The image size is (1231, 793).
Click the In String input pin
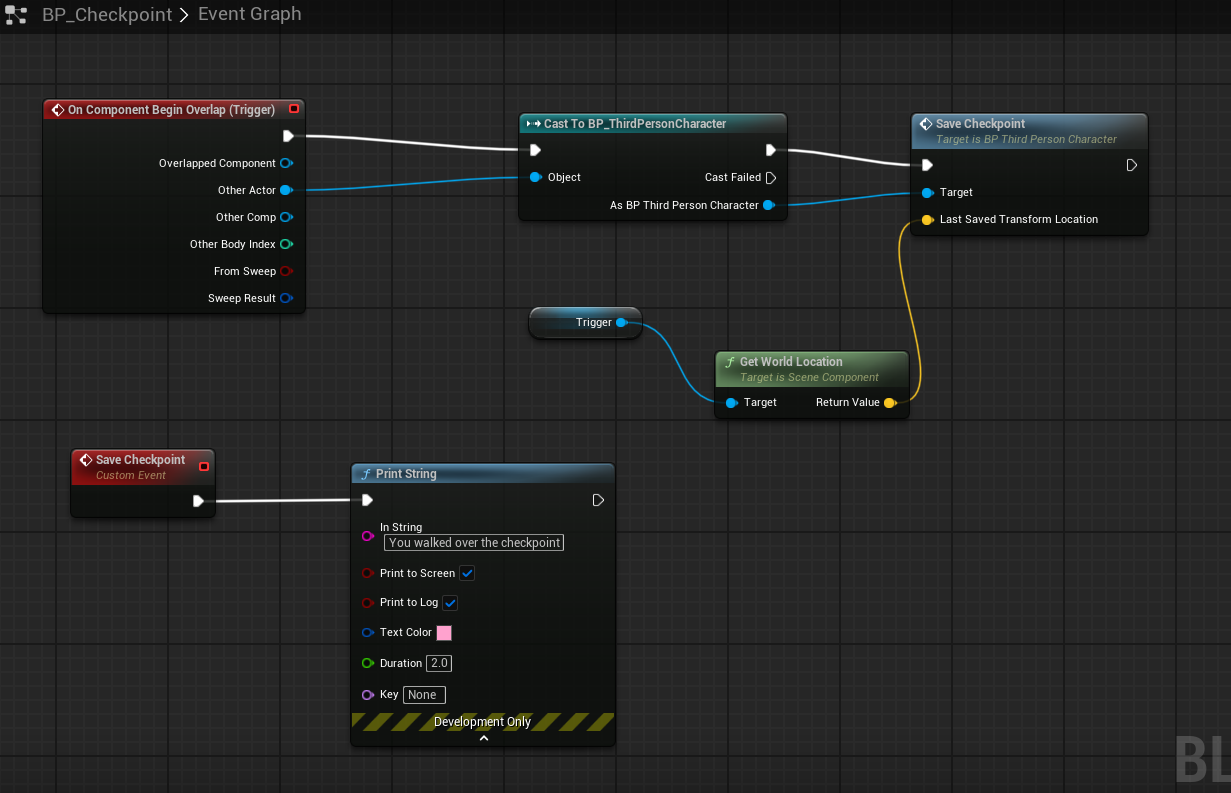(367, 536)
